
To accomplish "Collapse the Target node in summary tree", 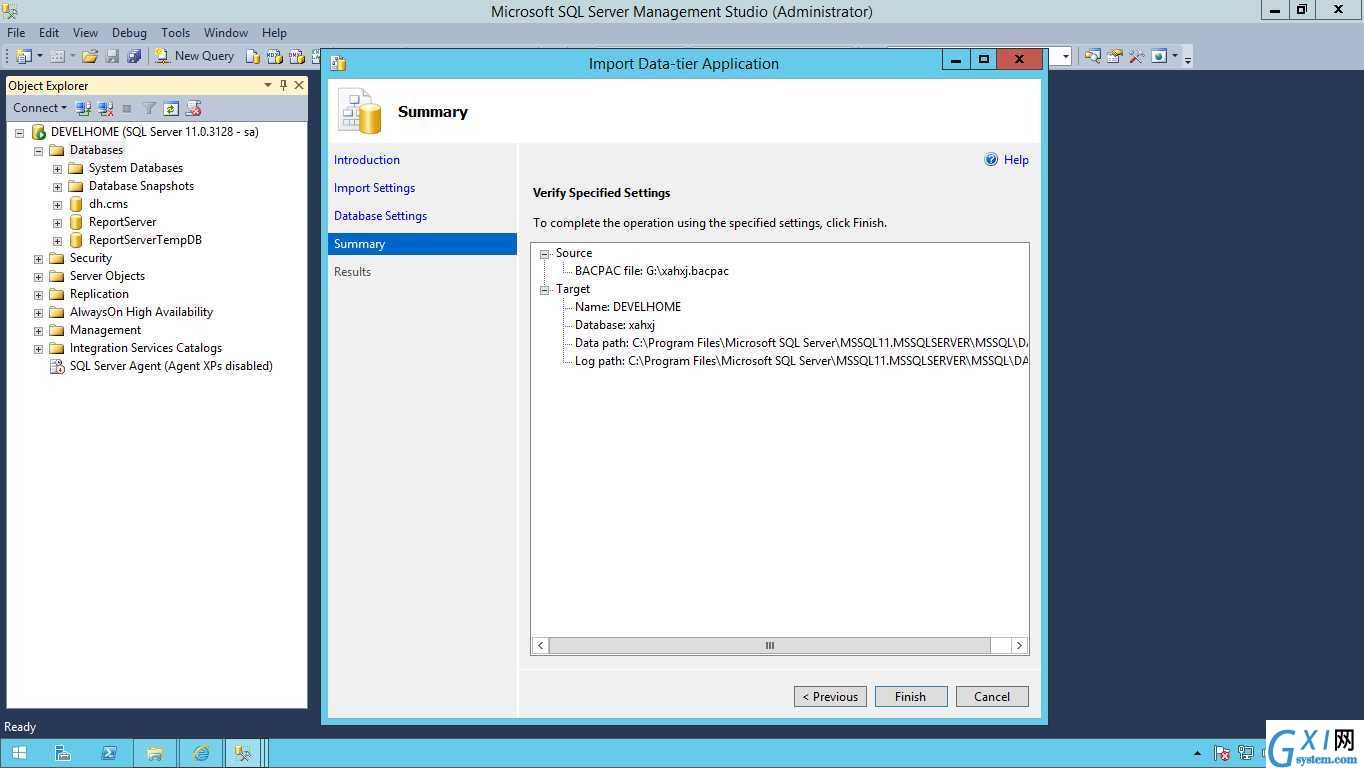I will tap(545, 290).
